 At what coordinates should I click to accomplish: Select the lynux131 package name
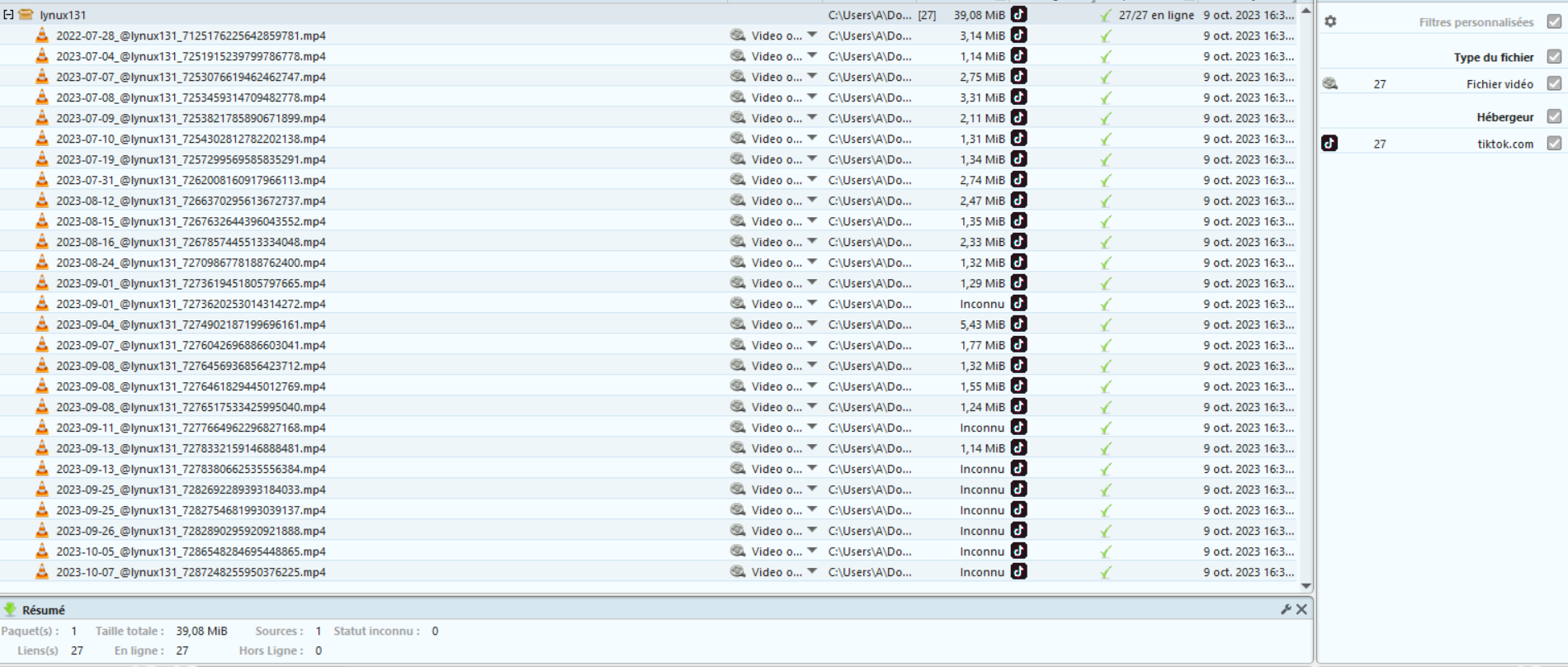click(63, 15)
